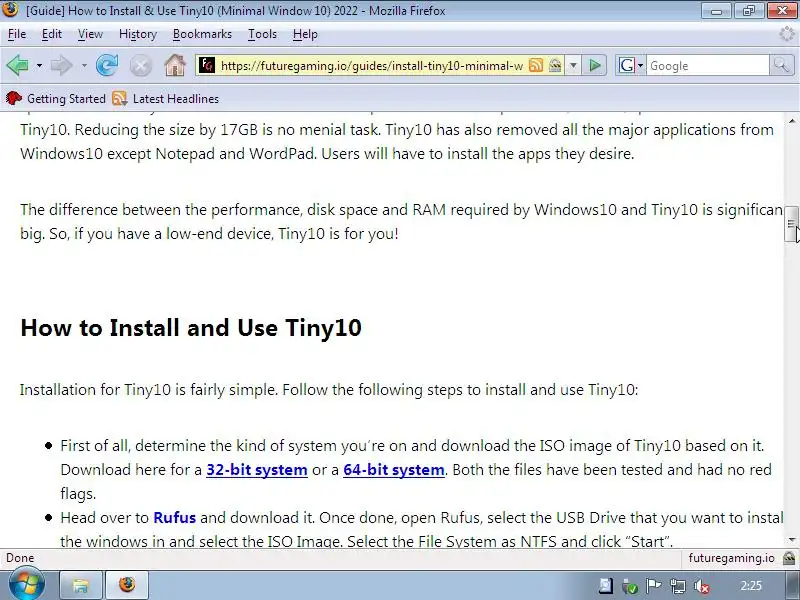800x600 pixels.
Task: Open the Windows Start menu orb
Action: (x=26, y=585)
